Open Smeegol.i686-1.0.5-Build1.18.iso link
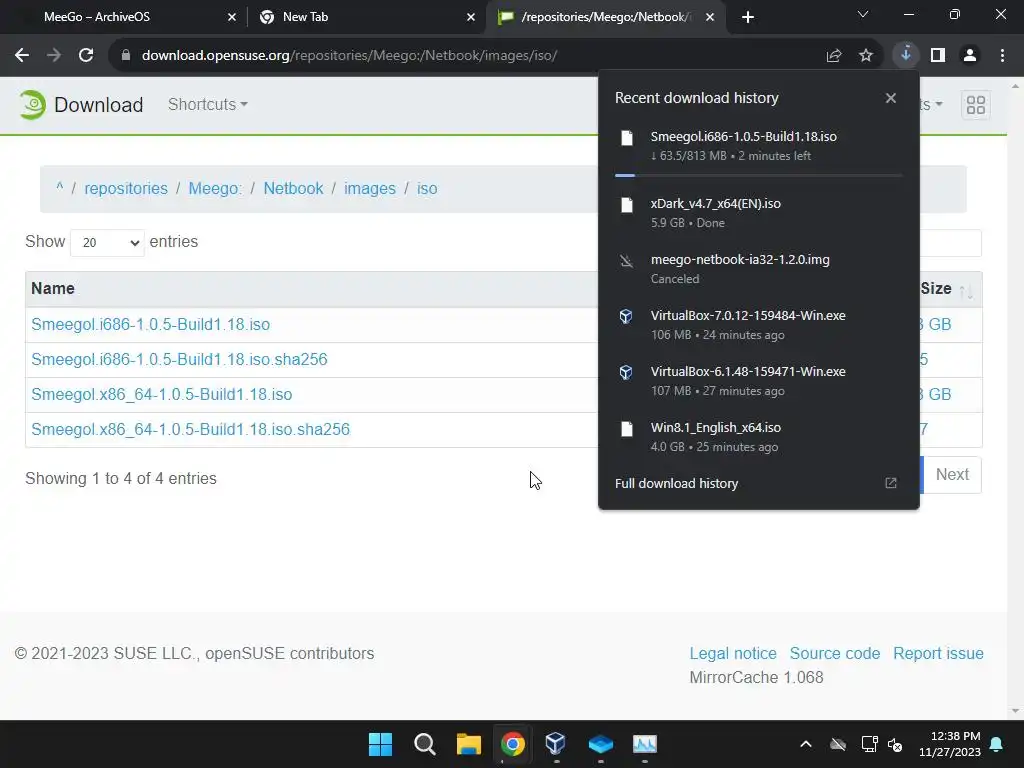Viewport: 1024px width, 768px height. [x=150, y=325]
